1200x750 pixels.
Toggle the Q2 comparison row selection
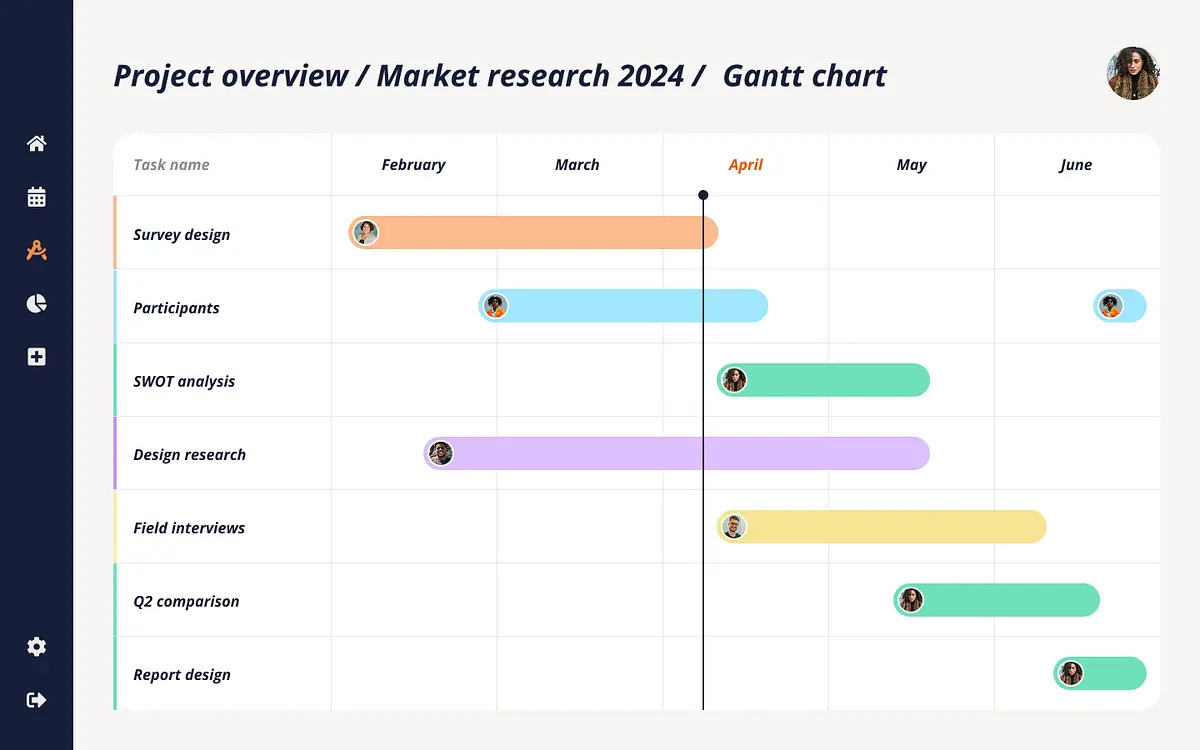(x=186, y=601)
